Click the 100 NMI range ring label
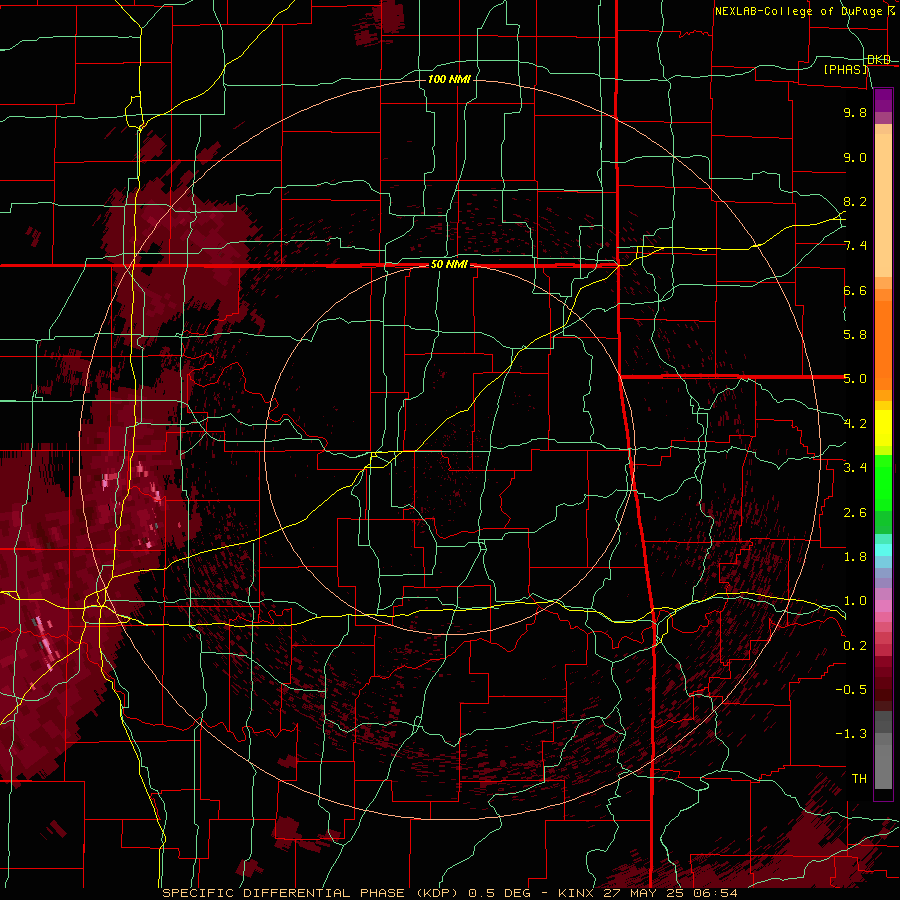The image size is (900, 900). [x=449, y=79]
